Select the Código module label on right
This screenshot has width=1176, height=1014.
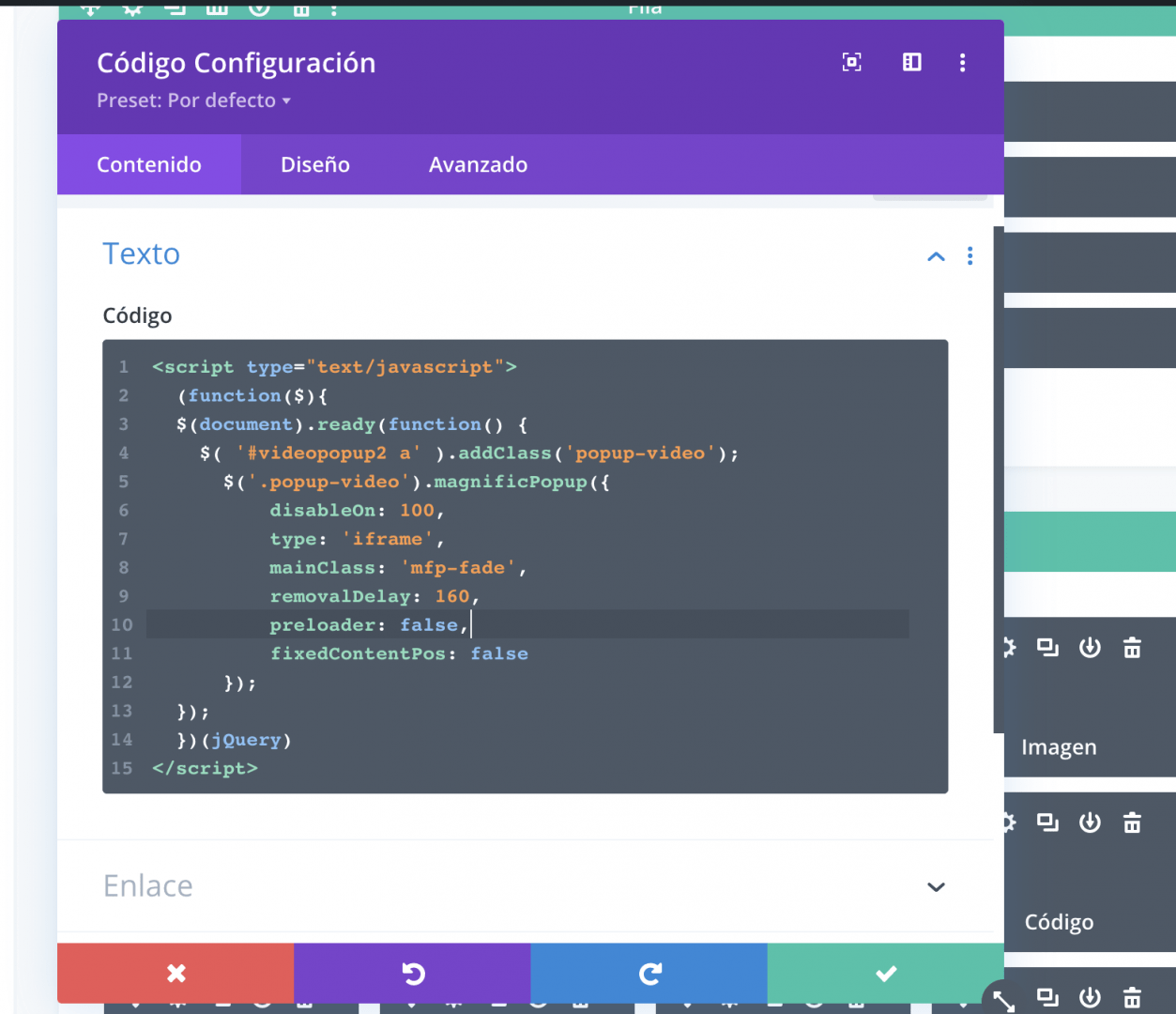coord(1059,922)
